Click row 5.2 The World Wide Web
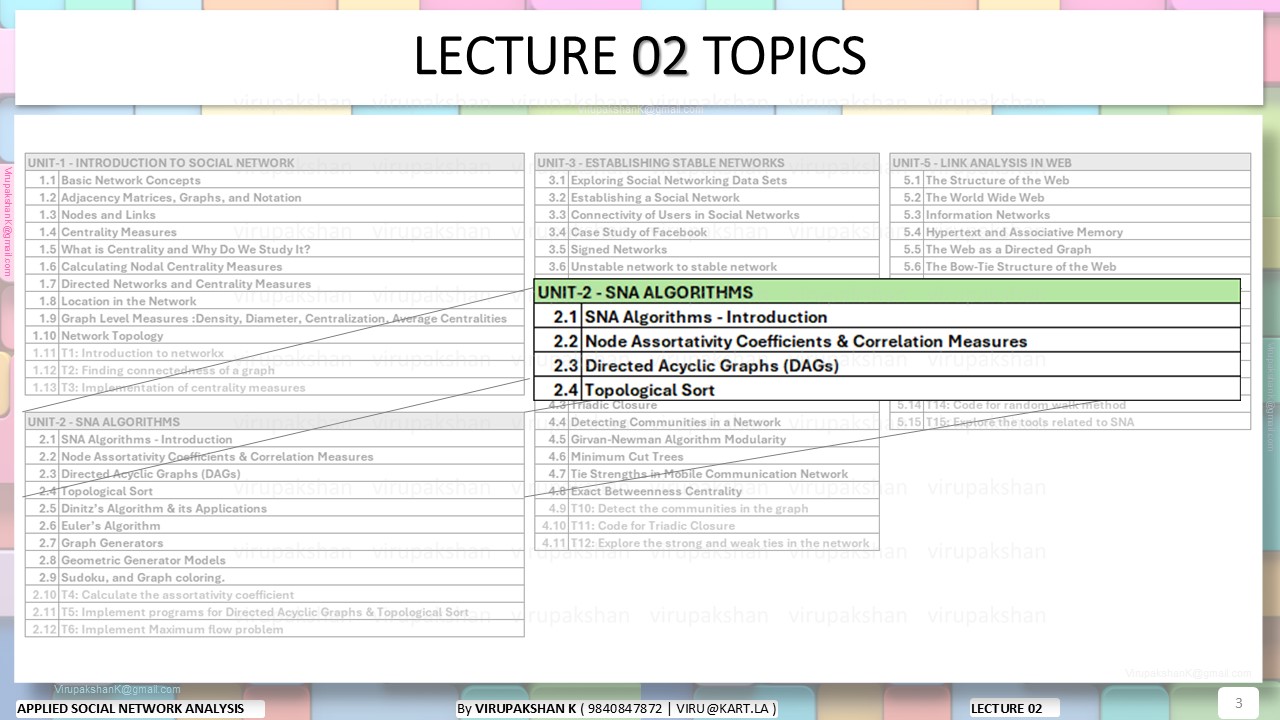The height and width of the screenshot is (720, 1280). 1070,198
